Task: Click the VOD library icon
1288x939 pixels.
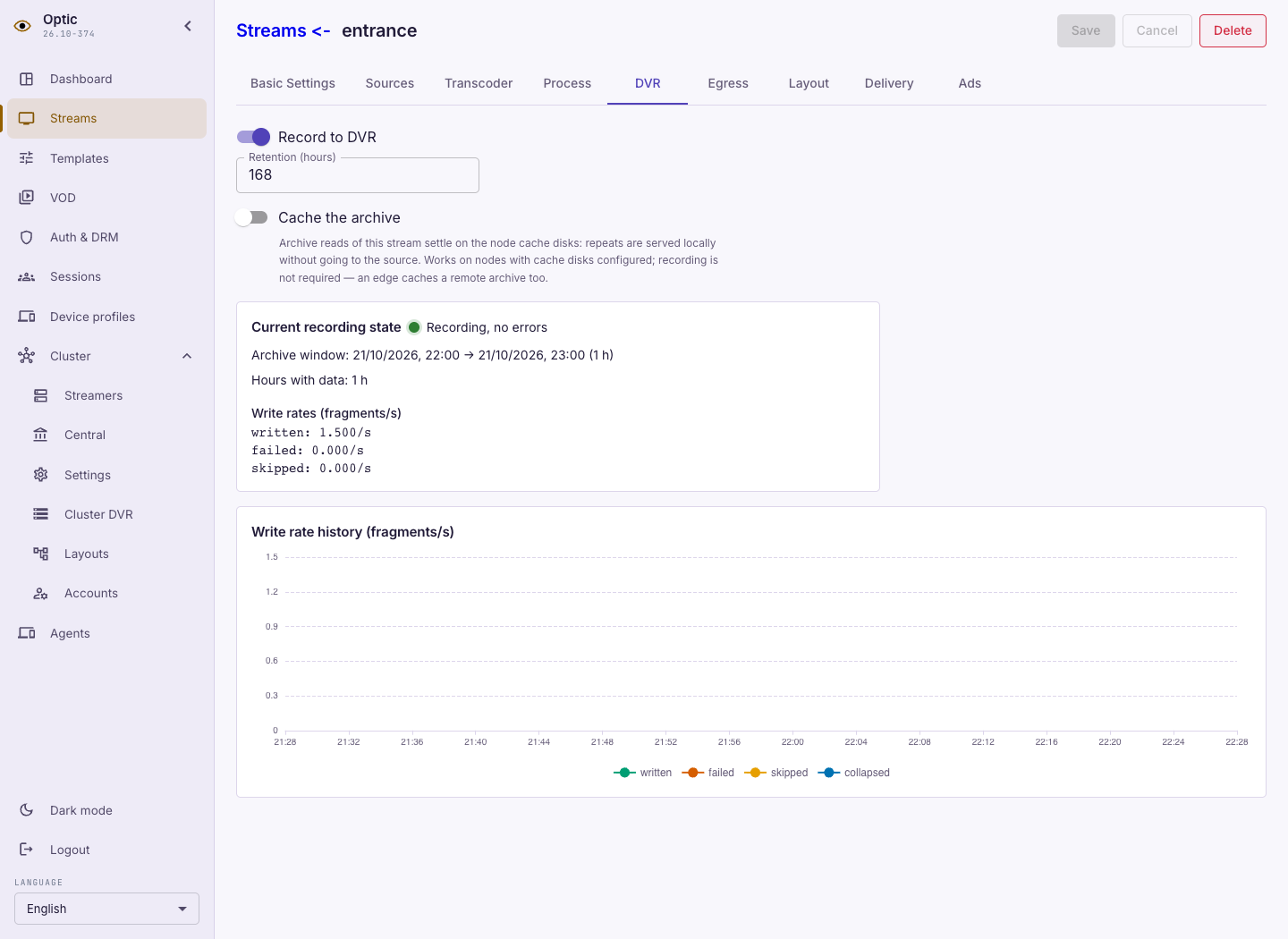Action: [x=27, y=198]
